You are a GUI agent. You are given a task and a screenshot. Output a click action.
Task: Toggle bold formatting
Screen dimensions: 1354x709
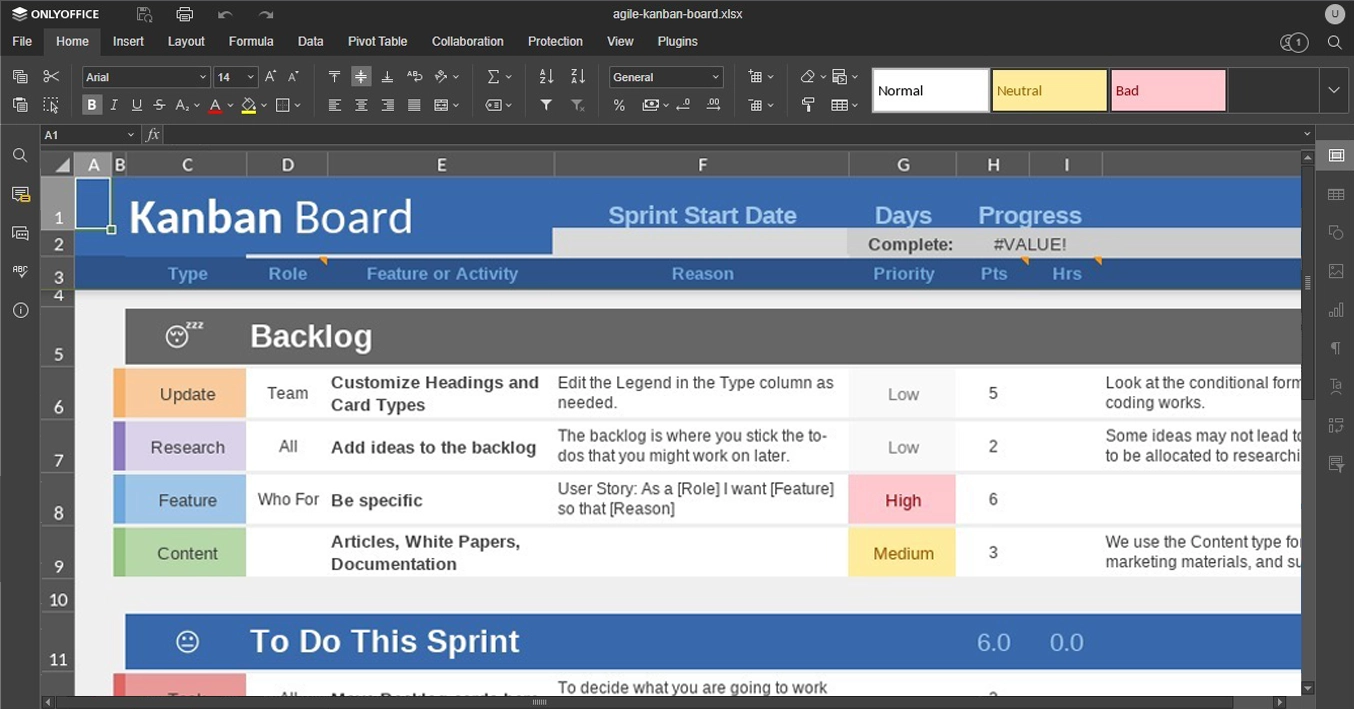pyautogui.click(x=91, y=104)
